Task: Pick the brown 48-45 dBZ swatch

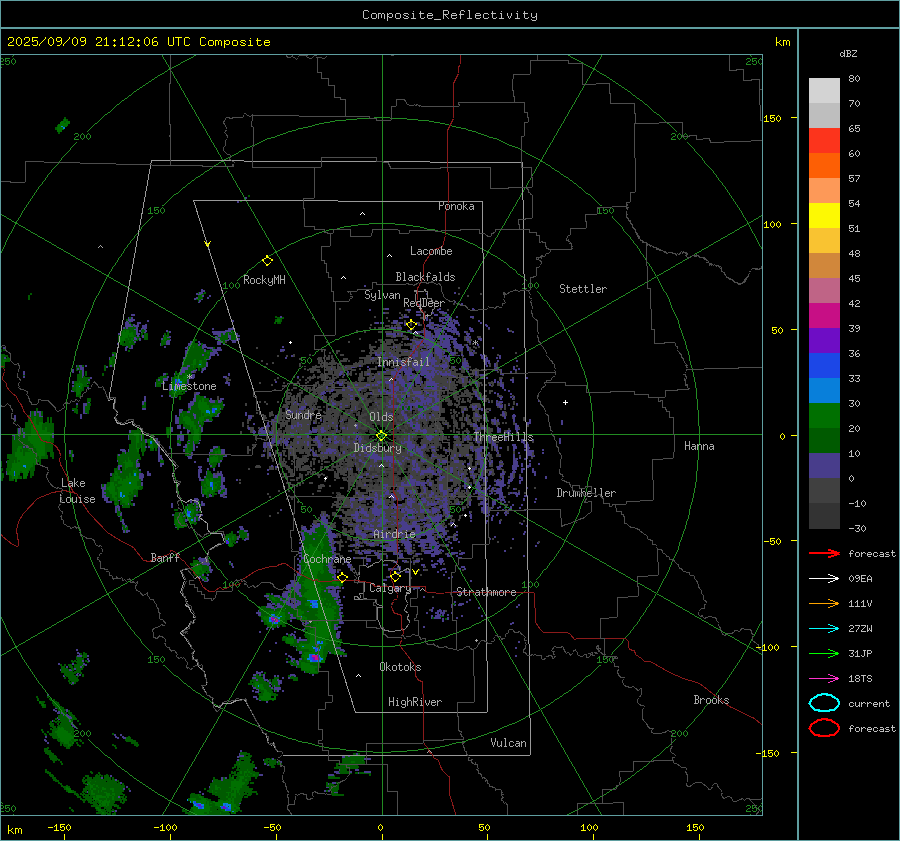Action: (824, 266)
